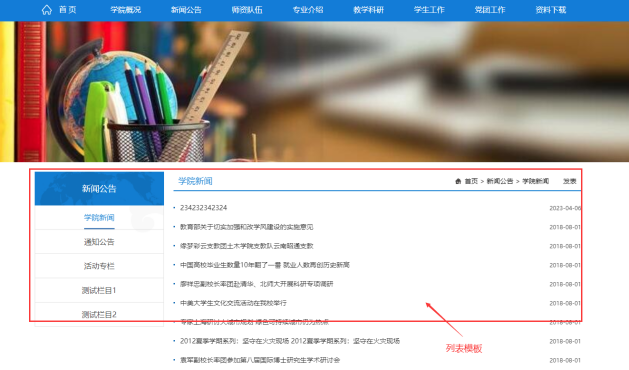
Task: Open the 教育部关于切实加强和改进学风建设 article
Action: click(x=247, y=227)
